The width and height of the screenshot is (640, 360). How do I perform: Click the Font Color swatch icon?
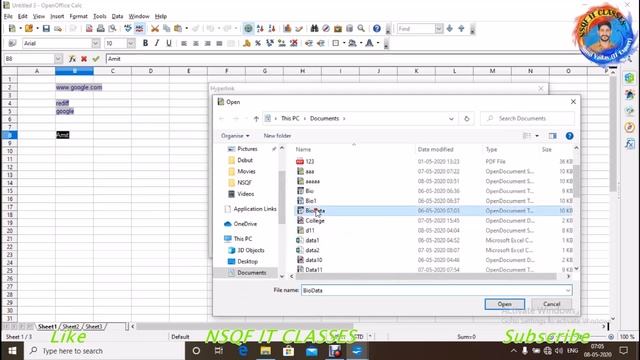(369, 43)
